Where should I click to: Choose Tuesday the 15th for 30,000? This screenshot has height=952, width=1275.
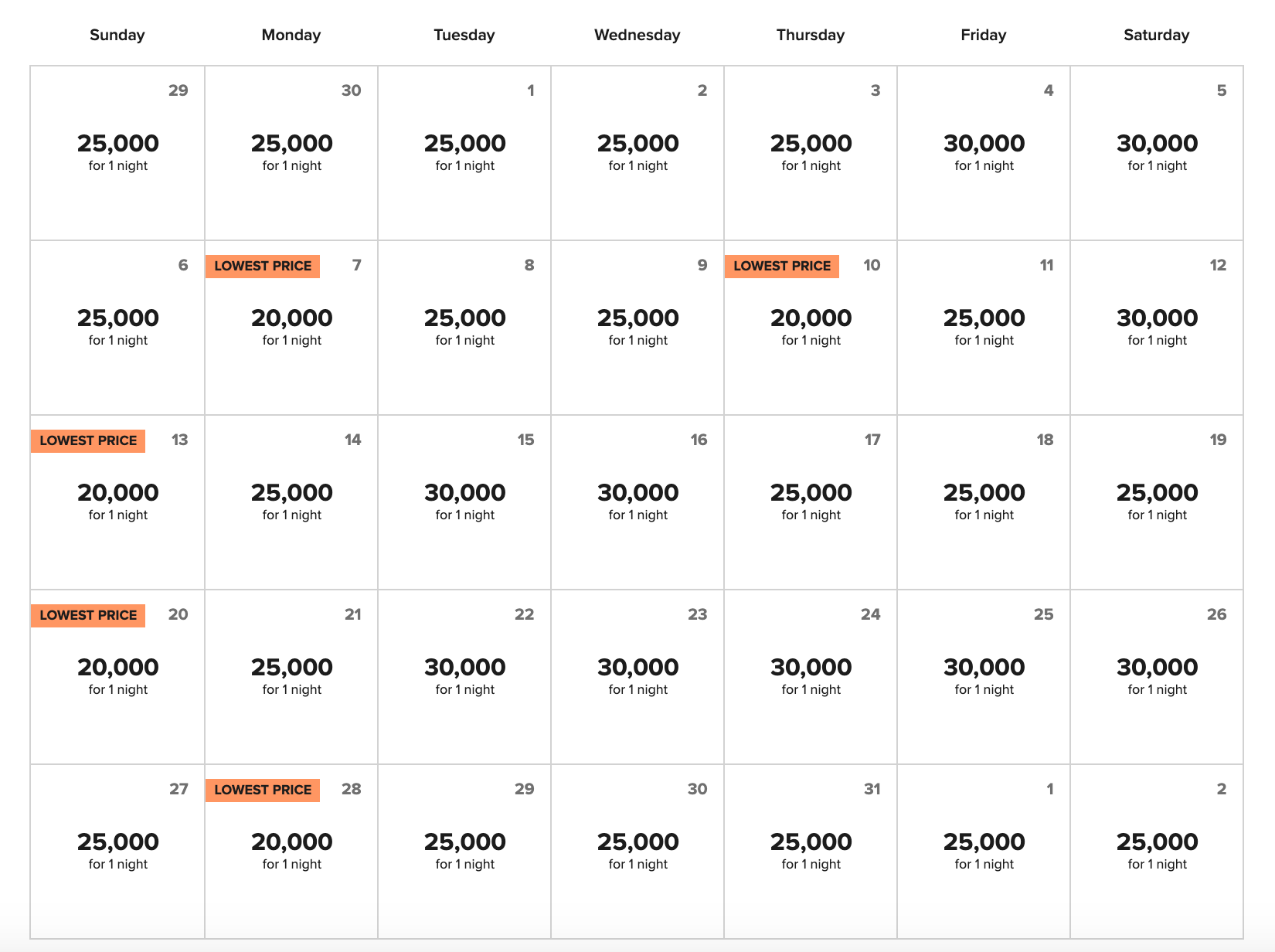point(464,502)
